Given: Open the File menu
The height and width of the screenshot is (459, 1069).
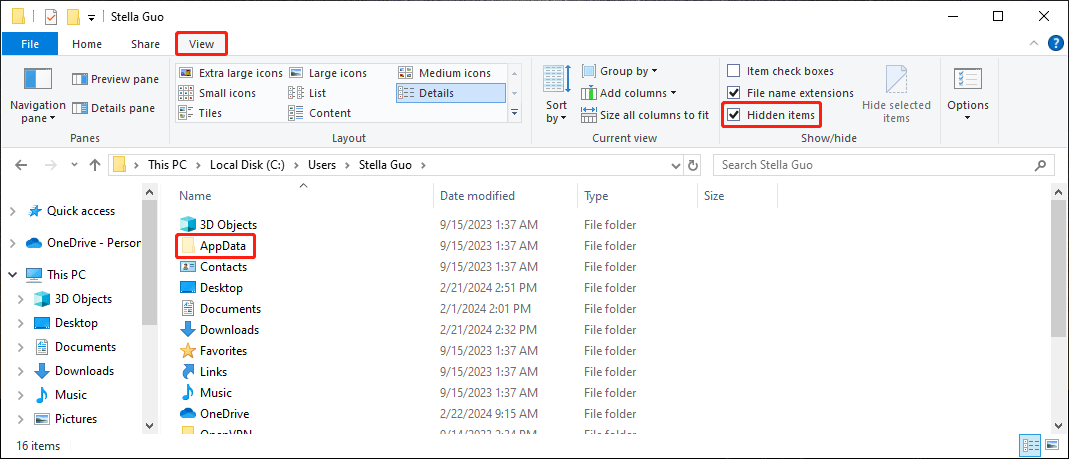Looking at the screenshot, I should 30,44.
